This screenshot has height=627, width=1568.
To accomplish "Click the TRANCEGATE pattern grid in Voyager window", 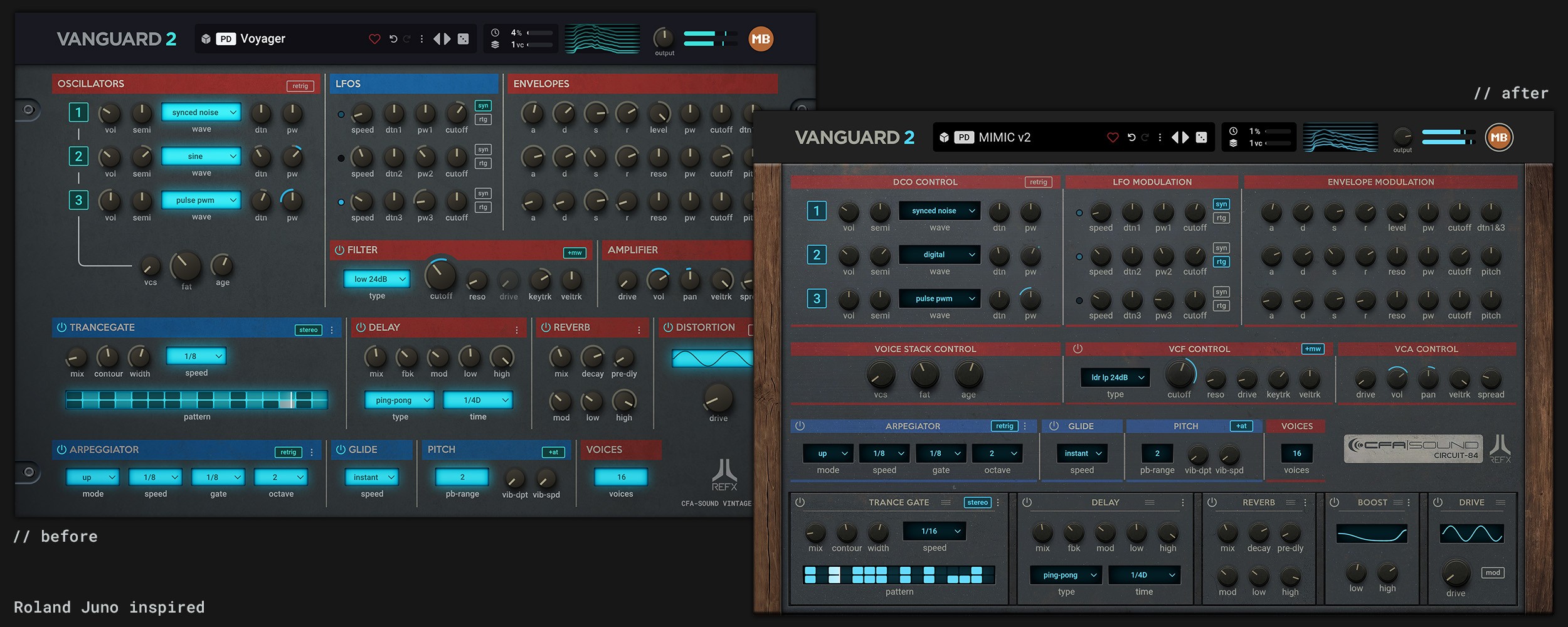I will click(x=197, y=399).
